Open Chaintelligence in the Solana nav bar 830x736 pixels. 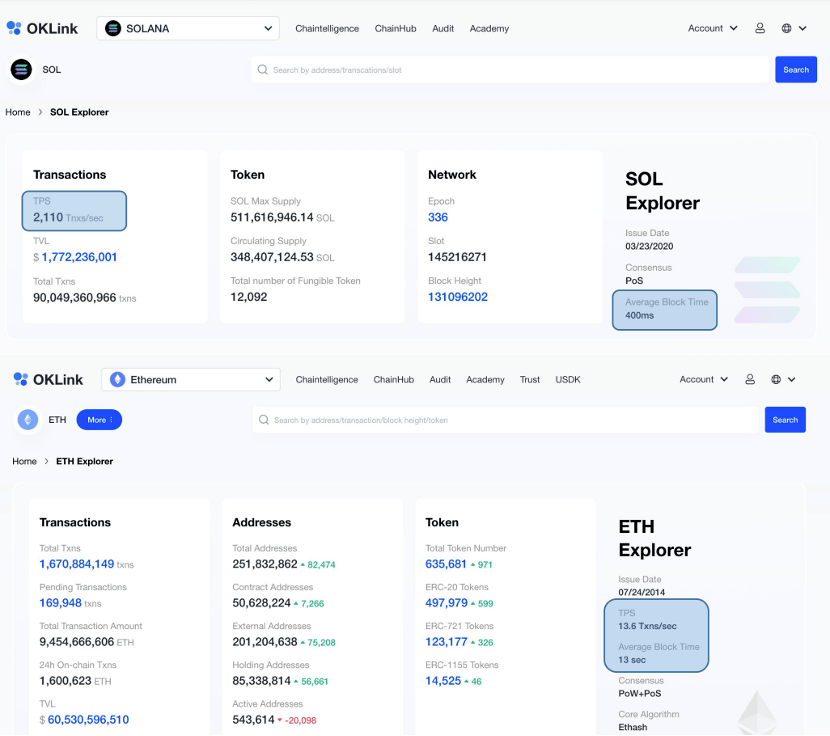(327, 29)
